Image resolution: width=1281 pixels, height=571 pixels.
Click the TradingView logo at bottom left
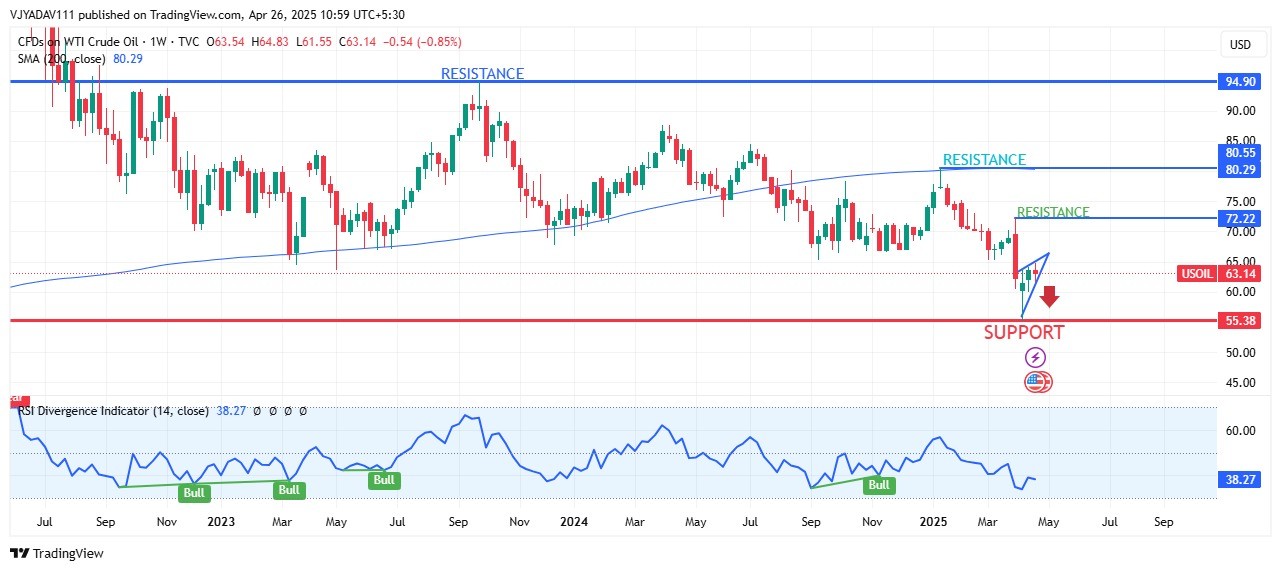coord(57,553)
